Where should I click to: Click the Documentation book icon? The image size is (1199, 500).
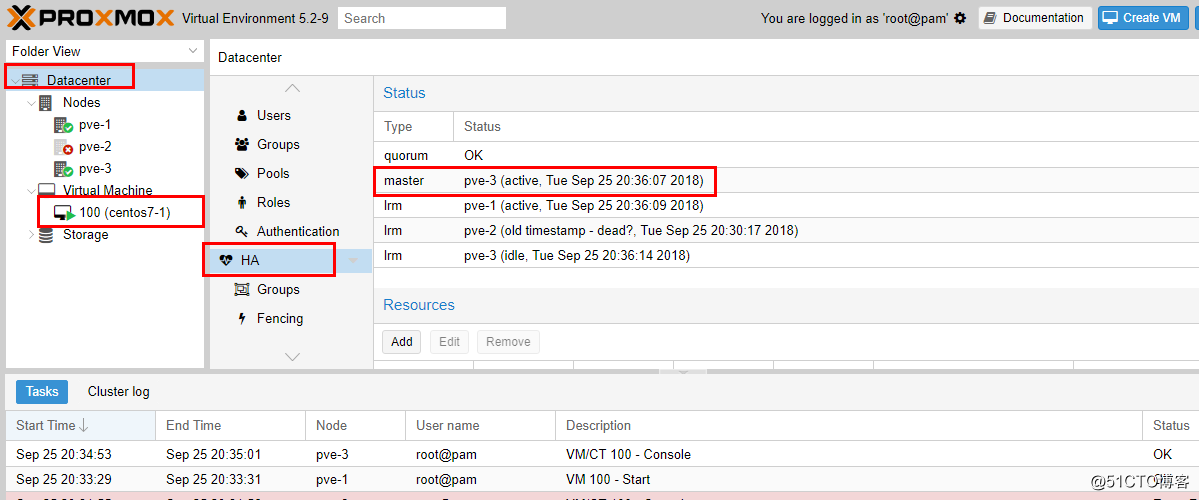coord(990,18)
